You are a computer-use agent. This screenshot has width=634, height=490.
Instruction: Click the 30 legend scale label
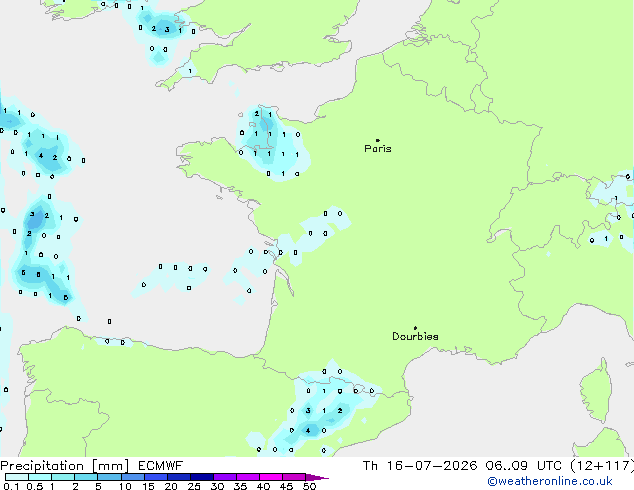(217, 486)
